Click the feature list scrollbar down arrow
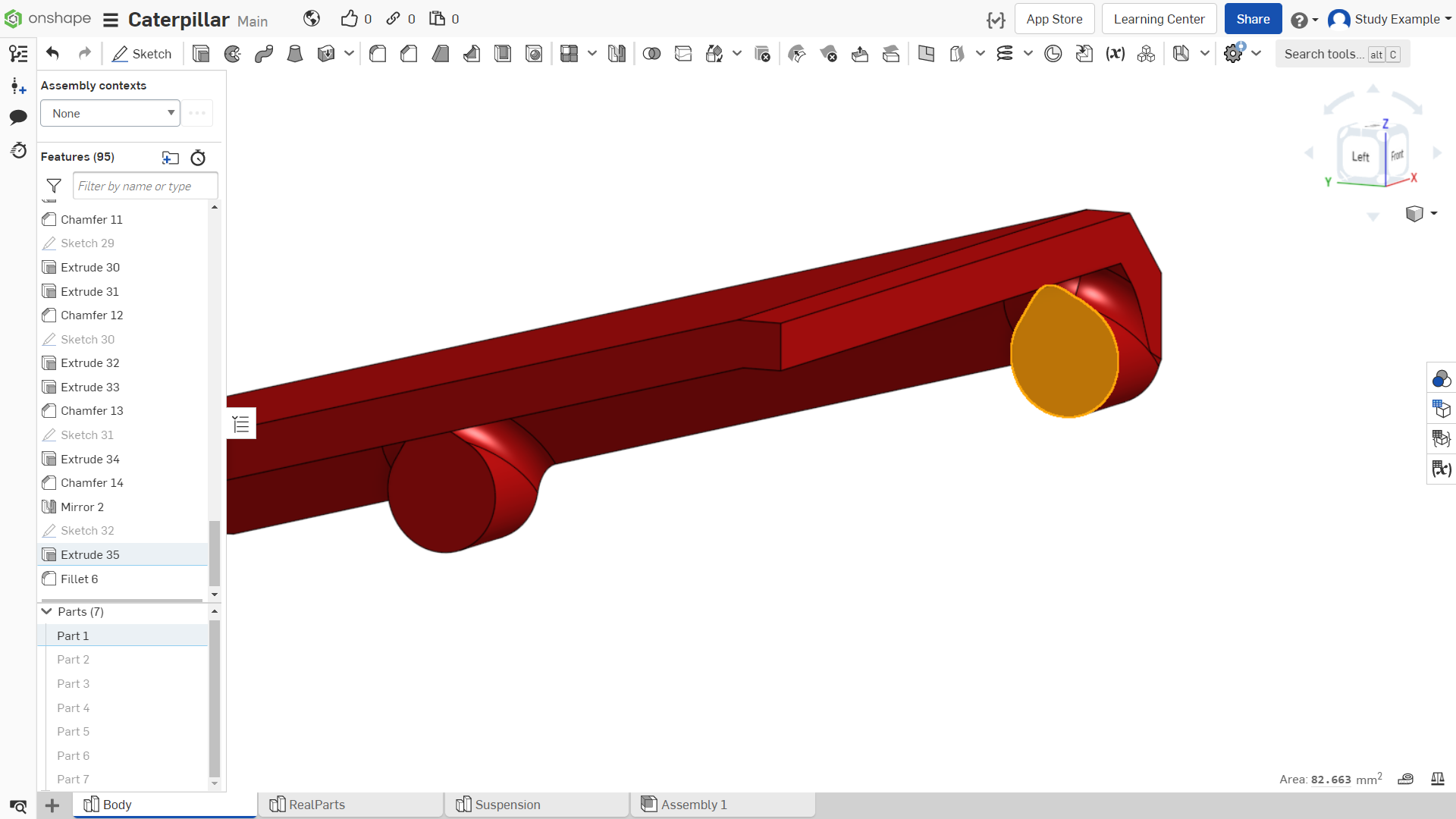Screen dimensions: 1456x819 (215, 595)
